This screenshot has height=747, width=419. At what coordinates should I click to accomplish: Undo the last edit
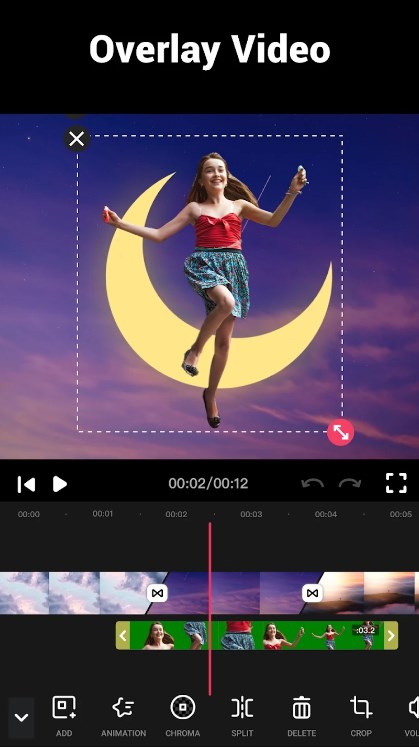coord(312,484)
